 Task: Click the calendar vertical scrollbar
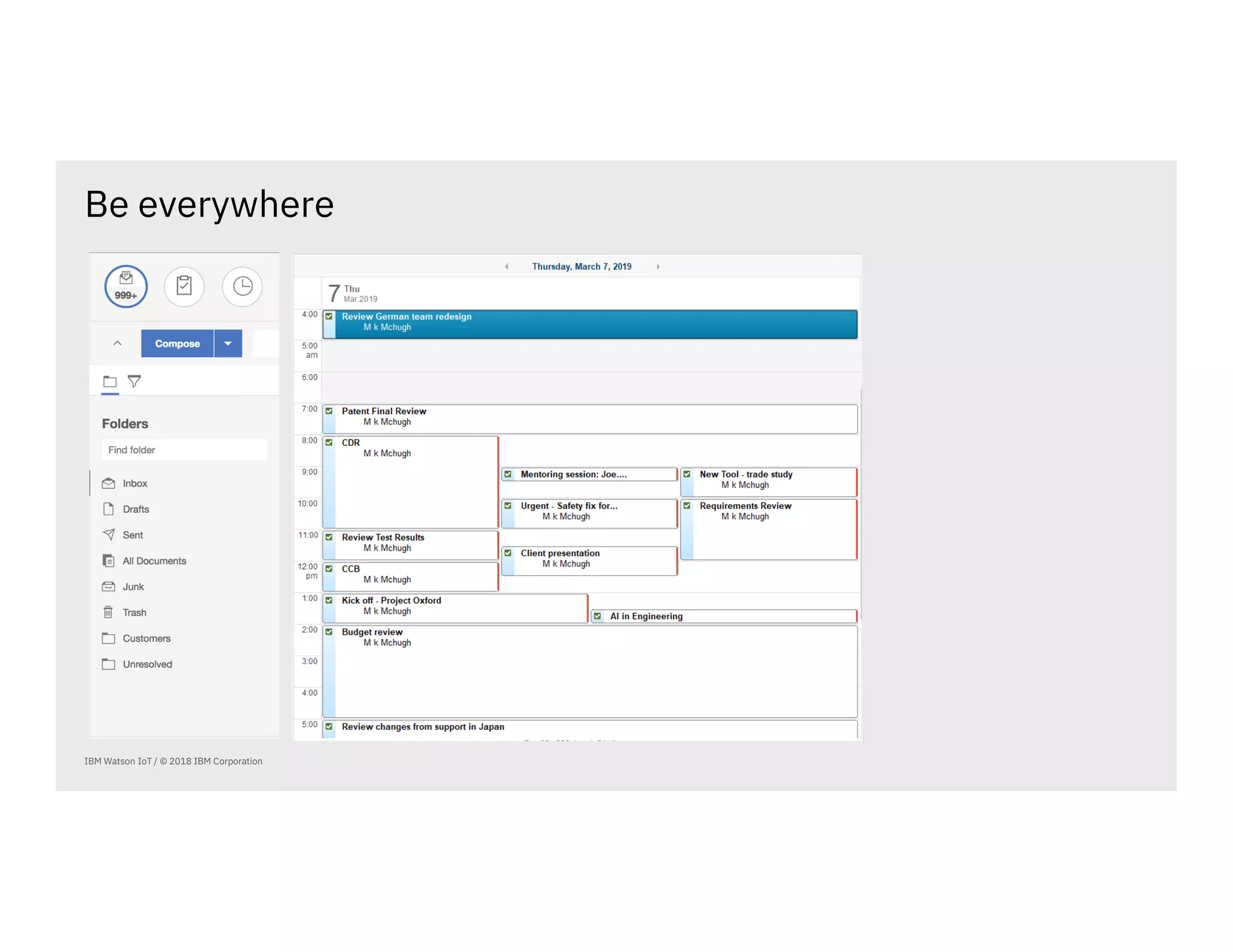861,504
